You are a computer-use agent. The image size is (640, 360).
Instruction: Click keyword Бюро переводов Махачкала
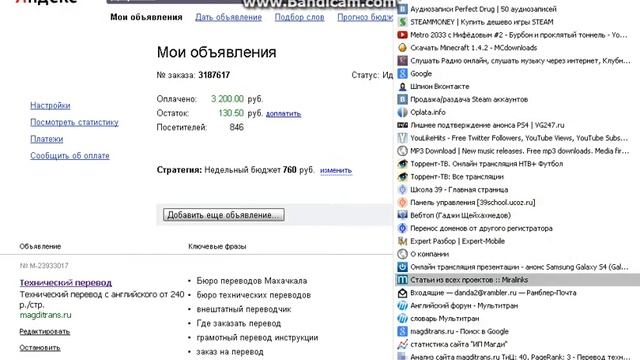[251, 281]
